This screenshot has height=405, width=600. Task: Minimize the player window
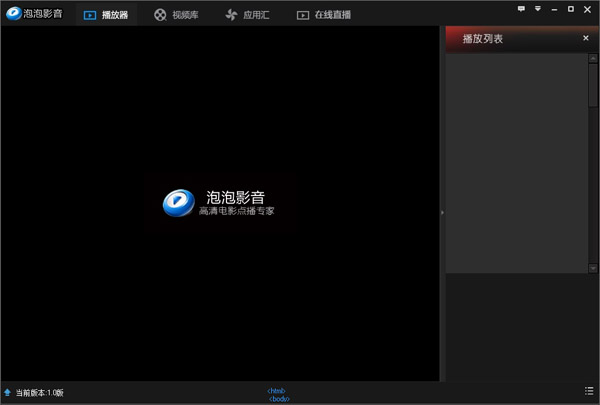(x=554, y=10)
